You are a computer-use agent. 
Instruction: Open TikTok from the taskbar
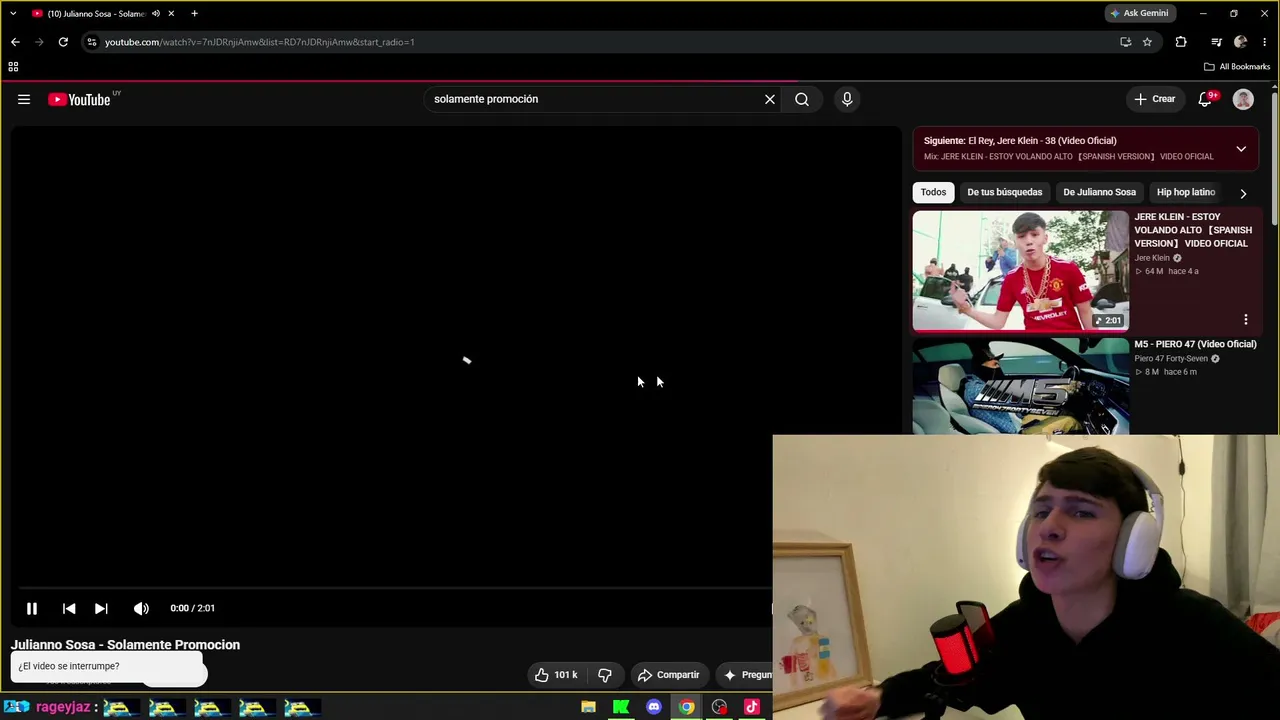[x=752, y=707]
